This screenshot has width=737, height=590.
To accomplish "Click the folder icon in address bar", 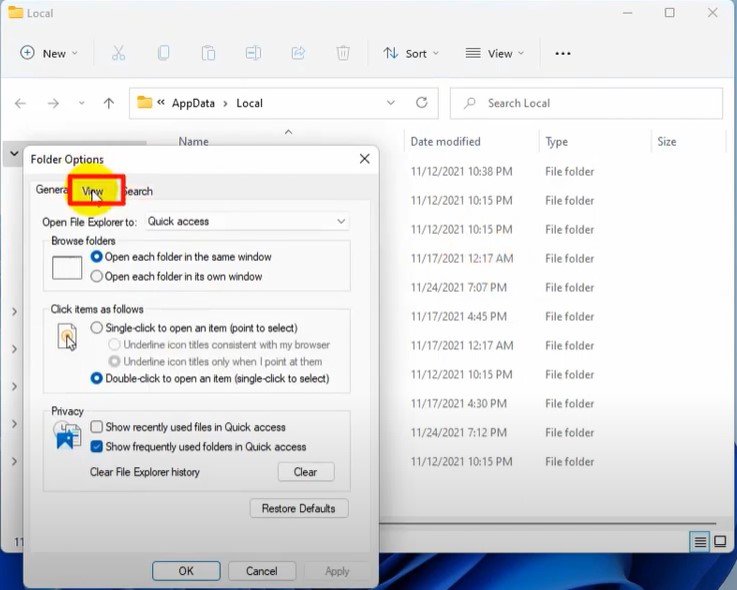I will (144, 102).
